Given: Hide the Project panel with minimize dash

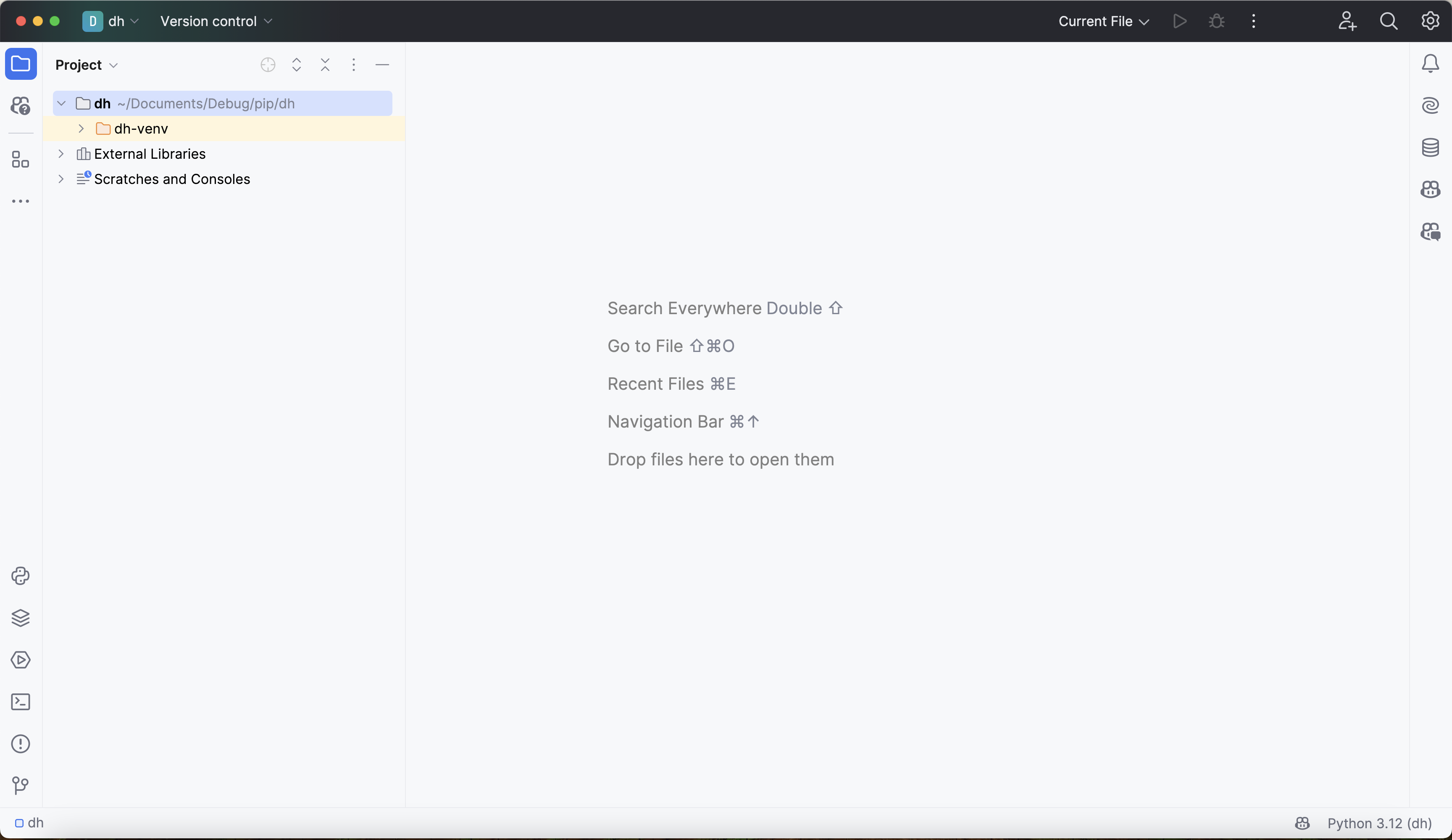Looking at the screenshot, I should (x=382, y=65).
